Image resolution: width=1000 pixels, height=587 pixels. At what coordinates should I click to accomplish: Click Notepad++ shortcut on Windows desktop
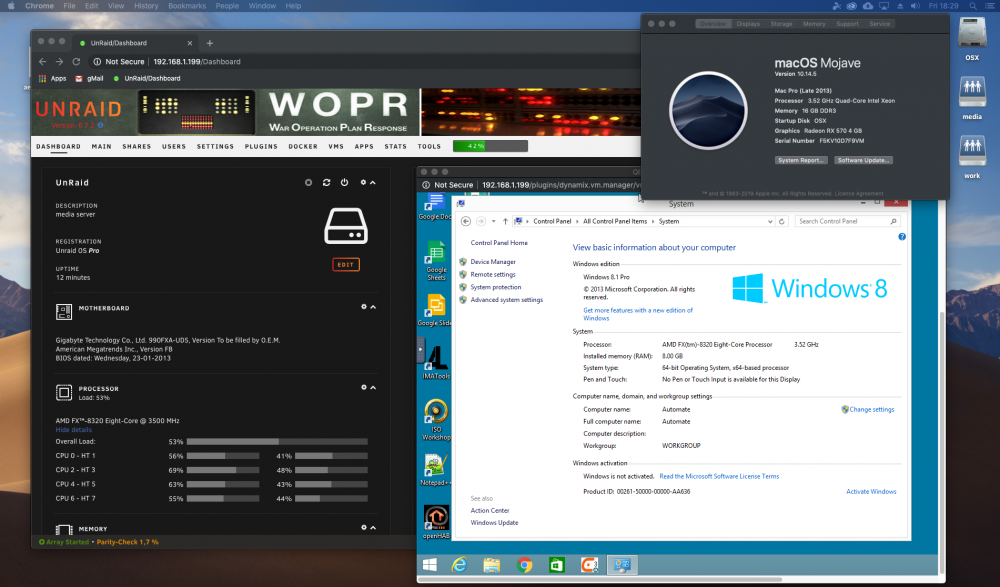(x=435, y=470)
